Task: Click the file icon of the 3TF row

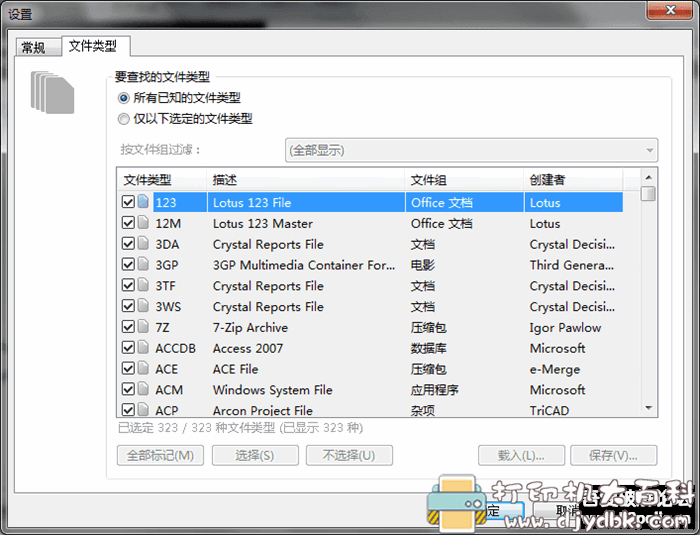Action: [x=143, y=285]
